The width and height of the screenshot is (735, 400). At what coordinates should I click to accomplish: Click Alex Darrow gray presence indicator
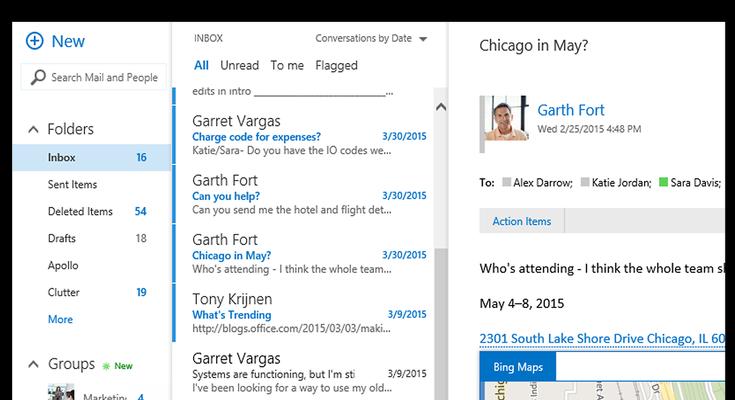pyautogui.click(x=507, y=182)
